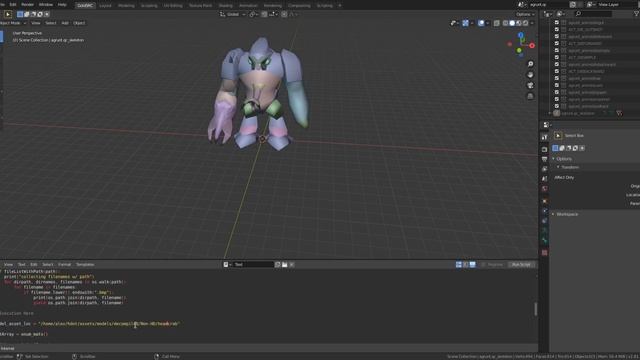640x360 pixels.
Task: Switch to the UV Editing workspace tab
Action: tap(173, 6)
